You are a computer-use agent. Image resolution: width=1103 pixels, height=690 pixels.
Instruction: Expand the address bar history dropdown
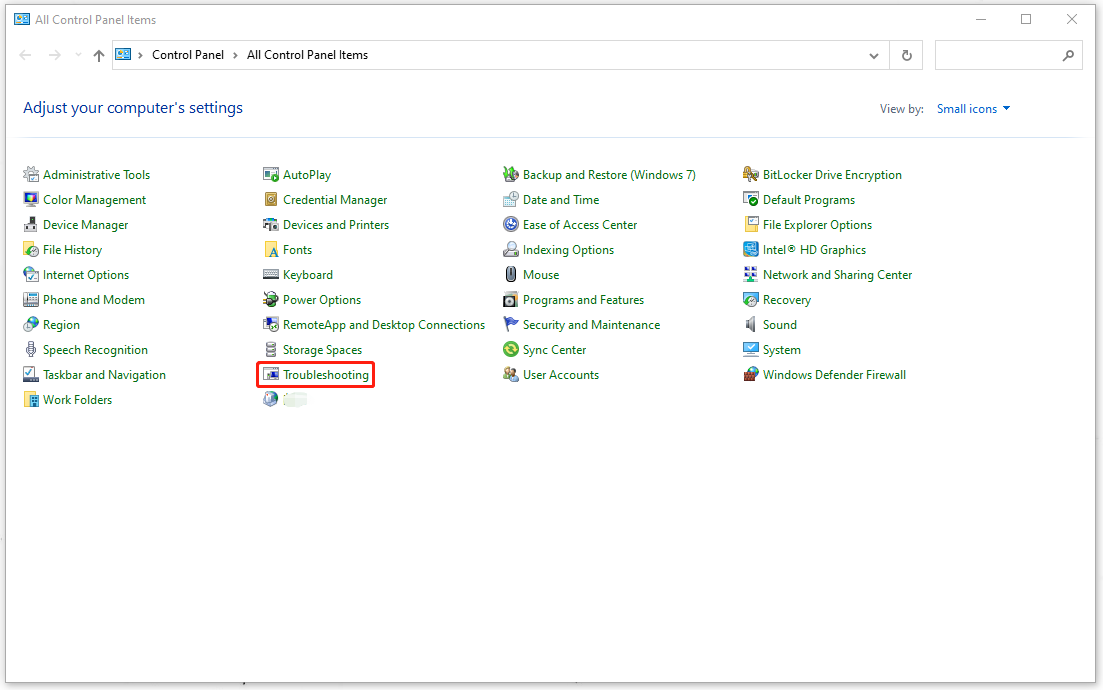coord(872,55)
